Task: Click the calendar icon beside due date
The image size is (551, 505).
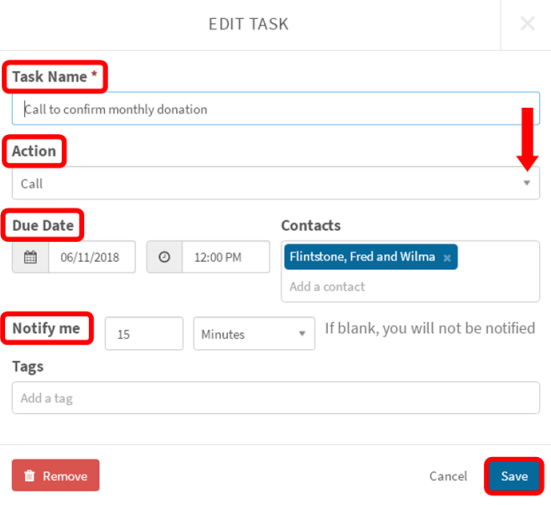Action: (30, 257)
